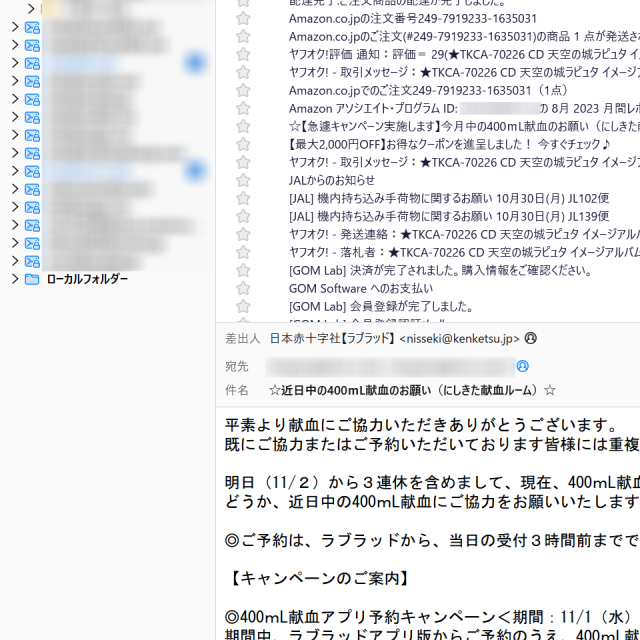Open [GOM Lab] 決済が完了されました message
Image resolution: width=640 pixels, height=640 pixels.
[x=440, y=270]
